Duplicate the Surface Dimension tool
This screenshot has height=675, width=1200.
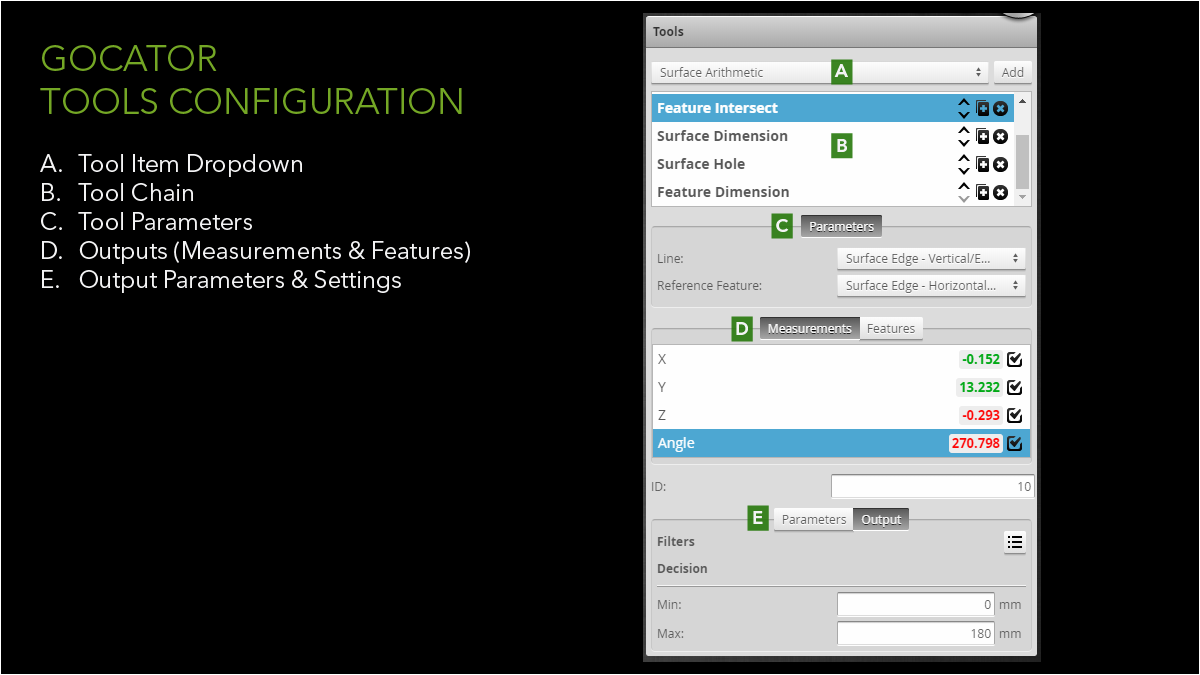(x=982, y=135)
